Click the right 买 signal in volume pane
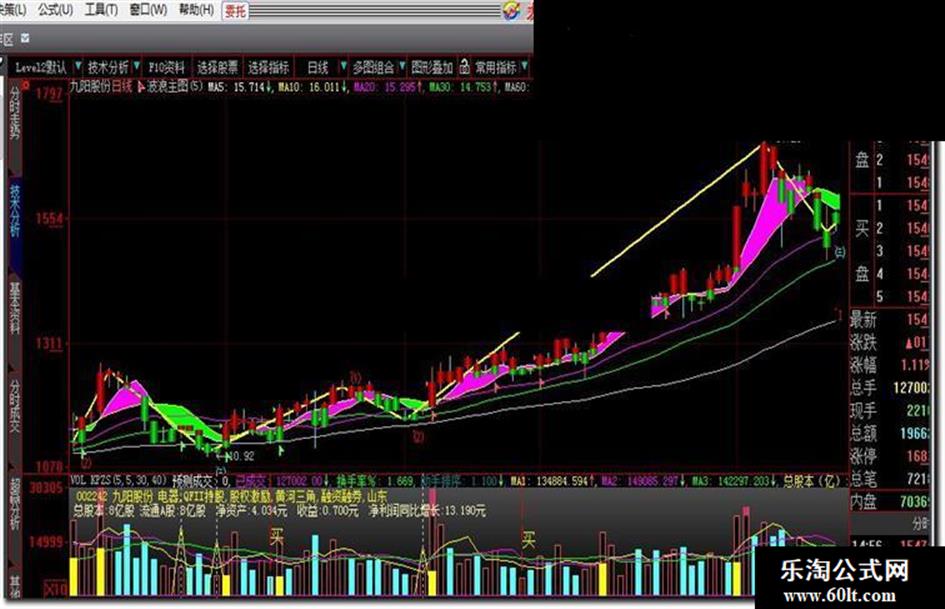 (x=529, y=539)
